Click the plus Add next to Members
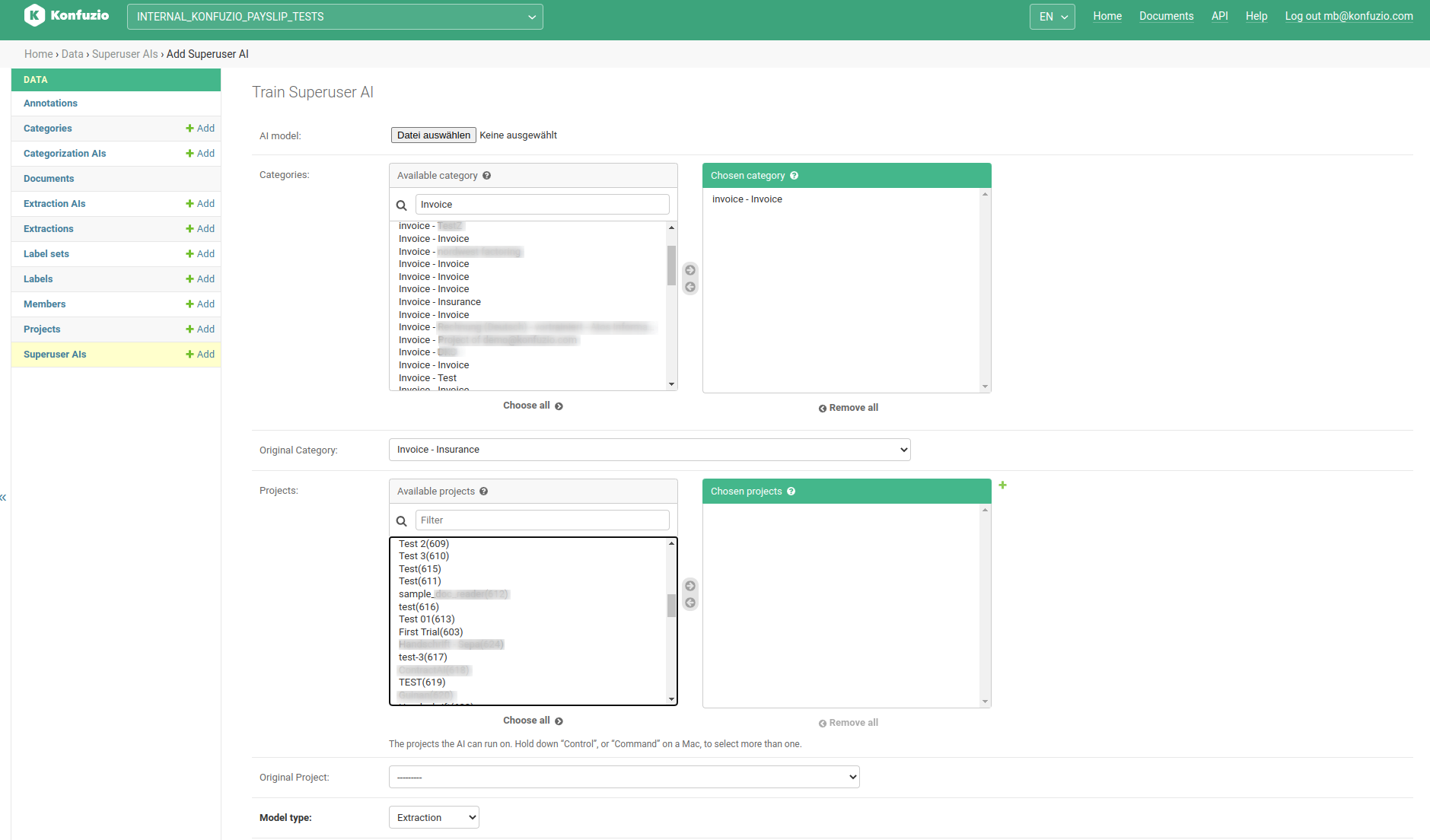The width and height of the screenshot is (1430, 840). coord(200,304)
